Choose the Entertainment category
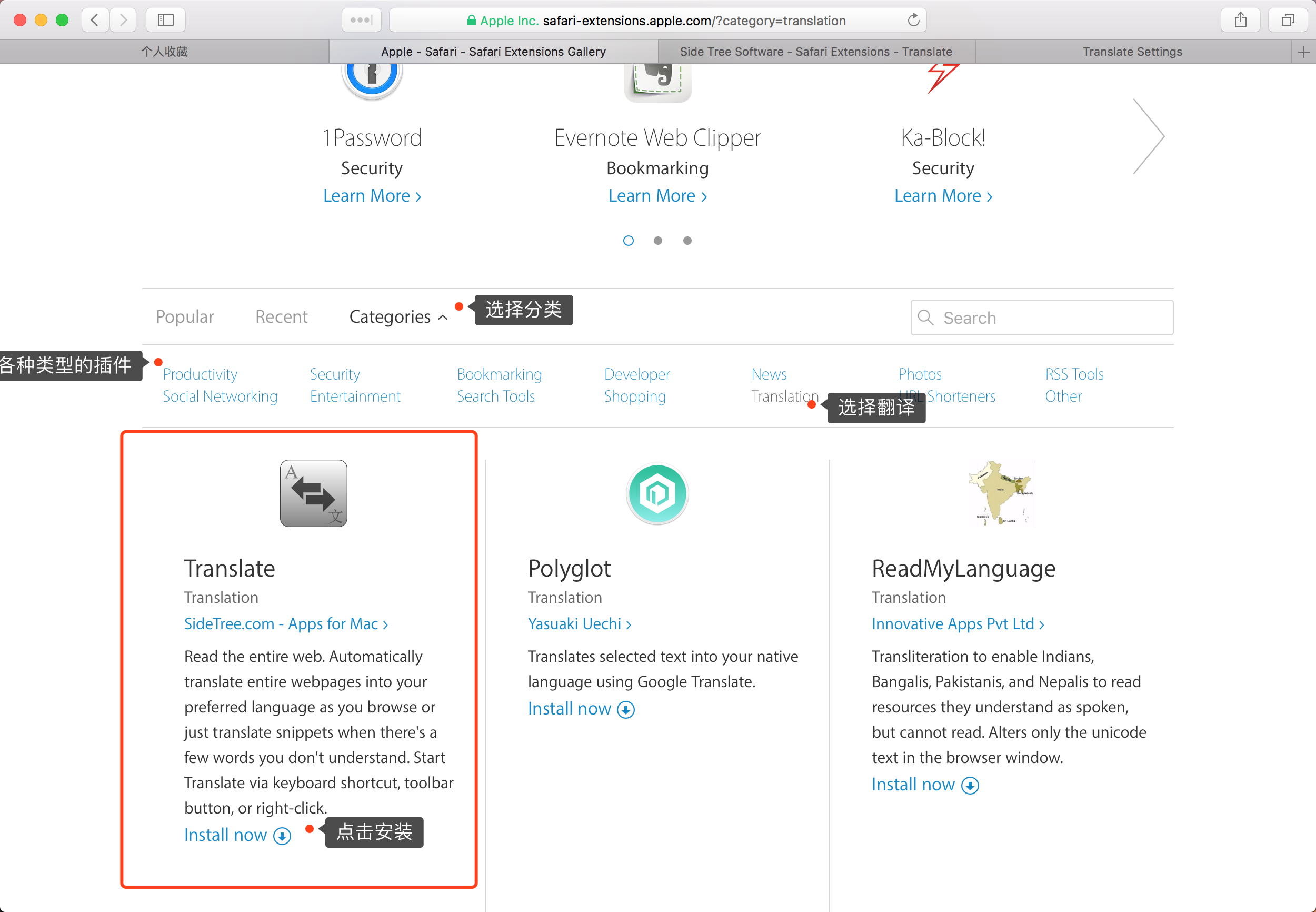Viewport: 1316px width, 912px height. click(355, 396)
